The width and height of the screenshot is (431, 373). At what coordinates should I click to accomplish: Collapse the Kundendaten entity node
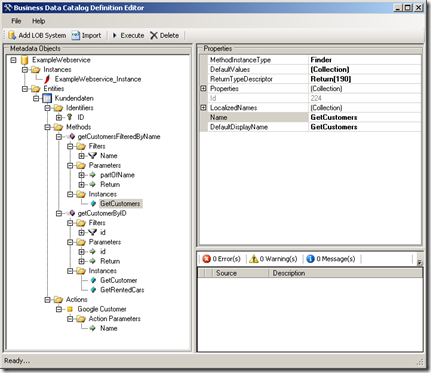click(36, 98)
